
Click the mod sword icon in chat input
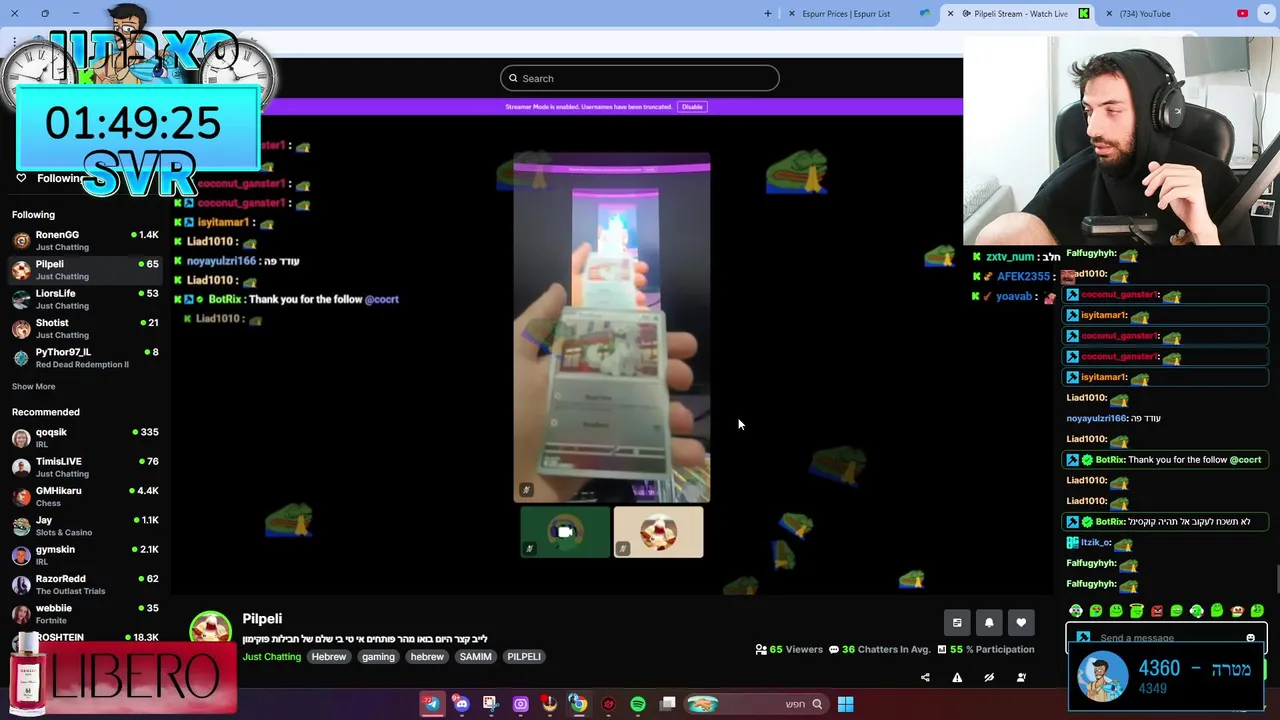pyautogui.click(x=1082, y=638)
